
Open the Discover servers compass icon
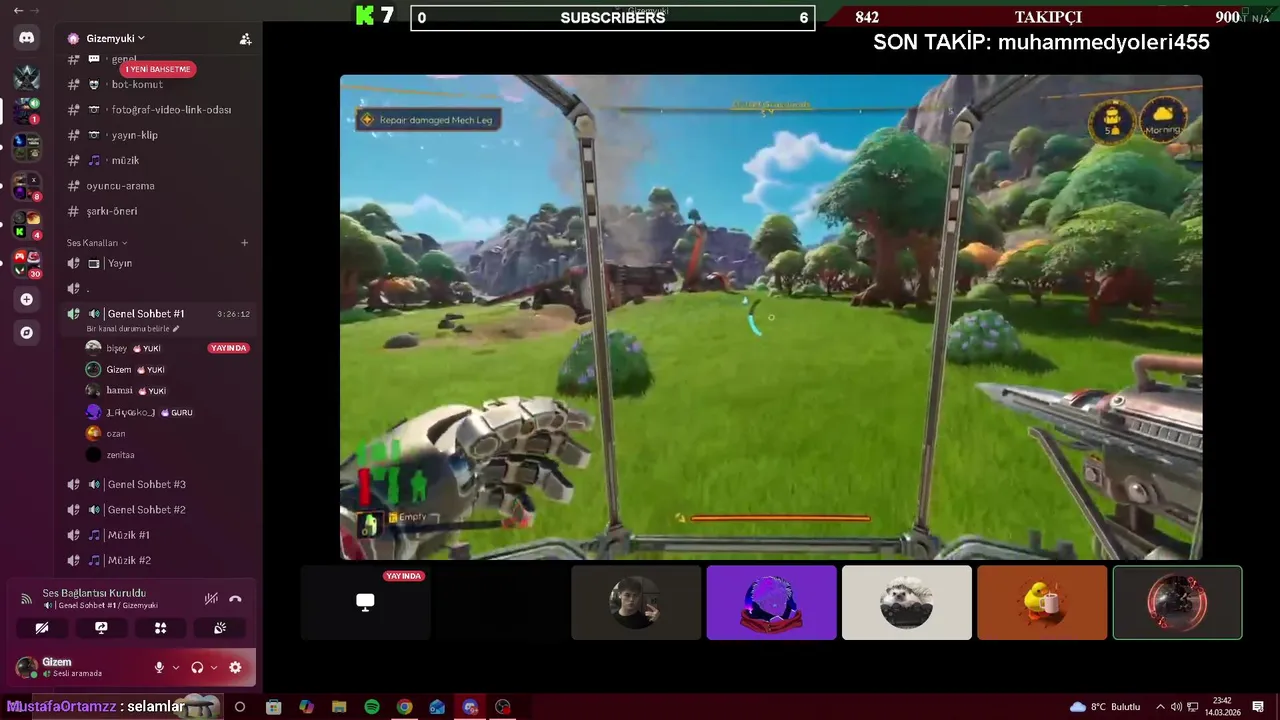(x=27, y=332)
